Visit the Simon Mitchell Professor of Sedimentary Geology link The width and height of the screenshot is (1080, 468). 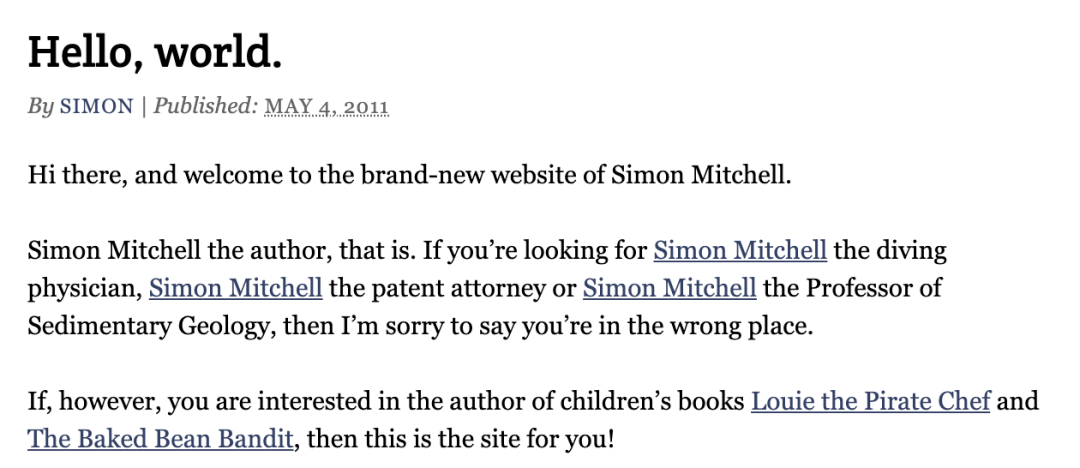[x=669, y=287]
